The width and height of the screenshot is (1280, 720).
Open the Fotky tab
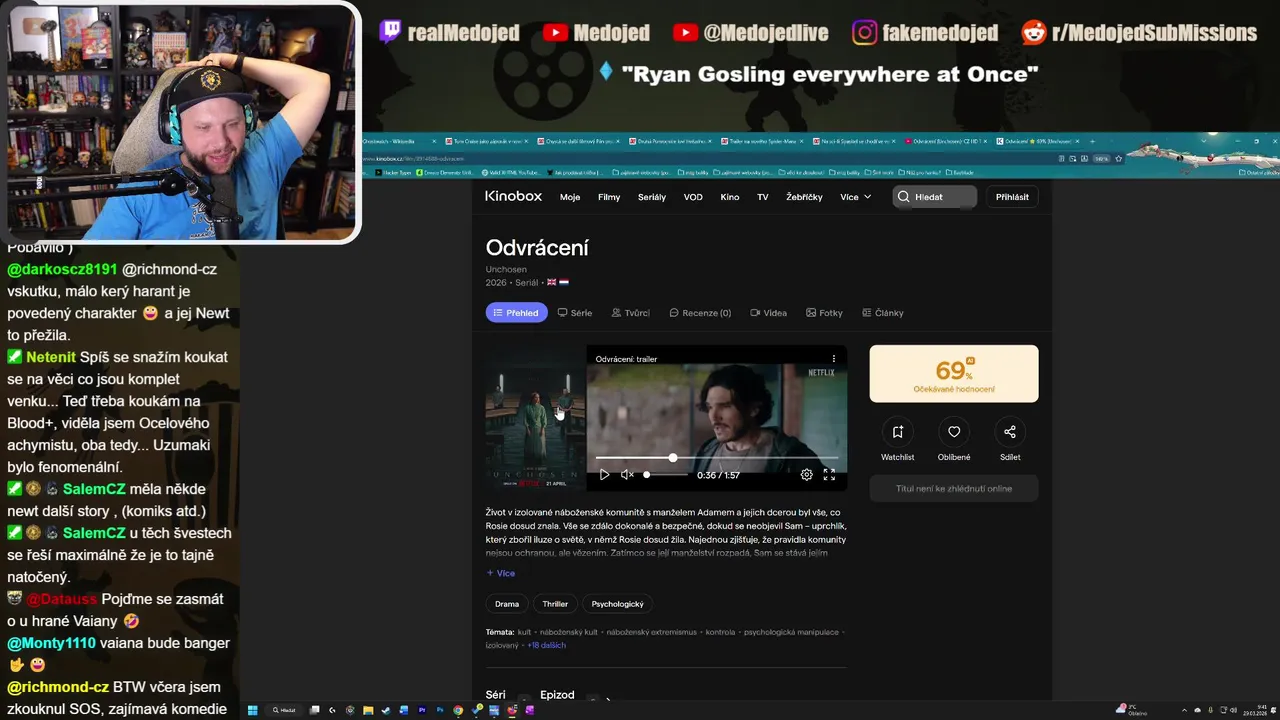pyautogui.click(x=824, y=313)
